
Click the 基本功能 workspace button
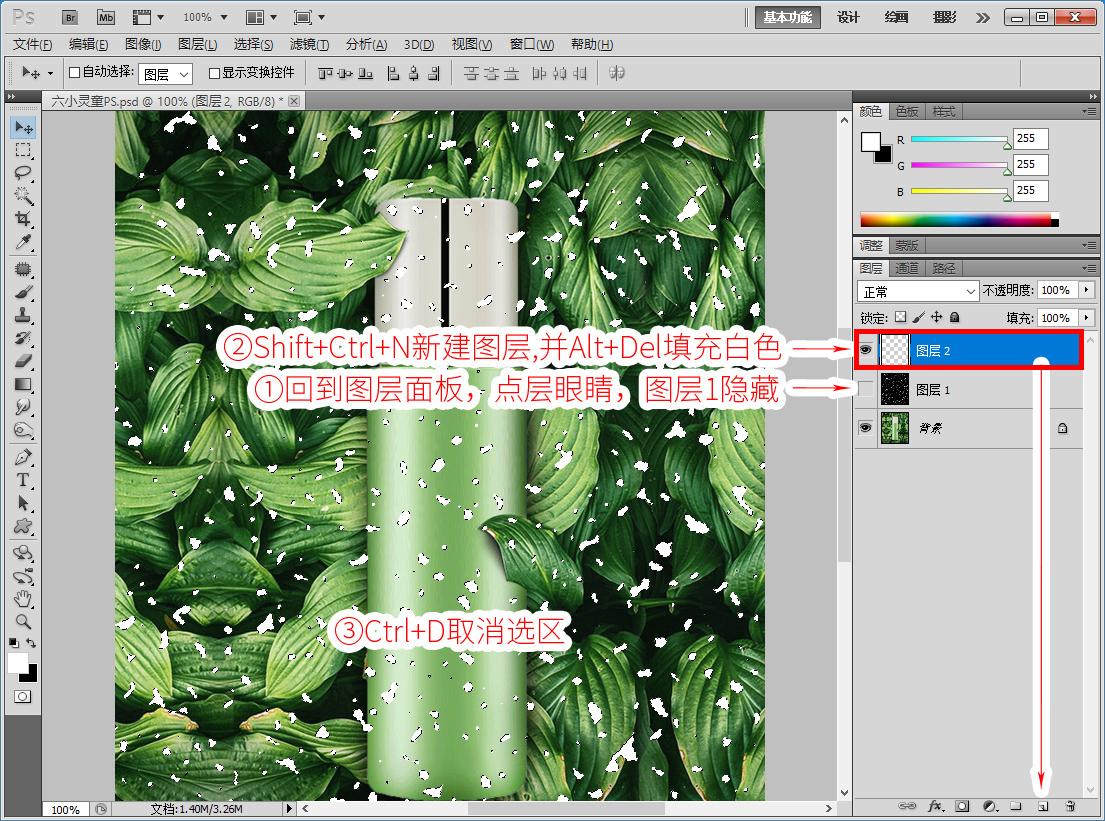(787, 17)
